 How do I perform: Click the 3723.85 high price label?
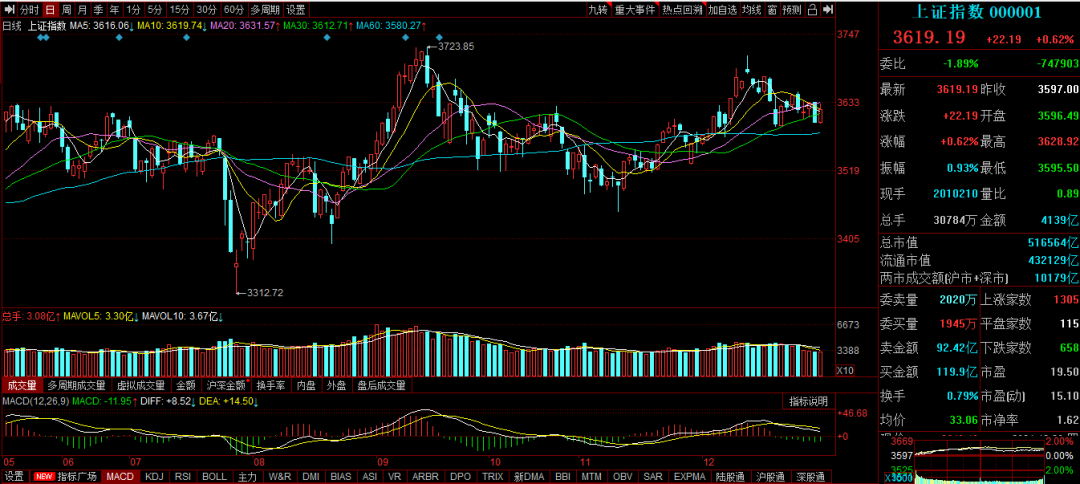click(x=455, y=46)
